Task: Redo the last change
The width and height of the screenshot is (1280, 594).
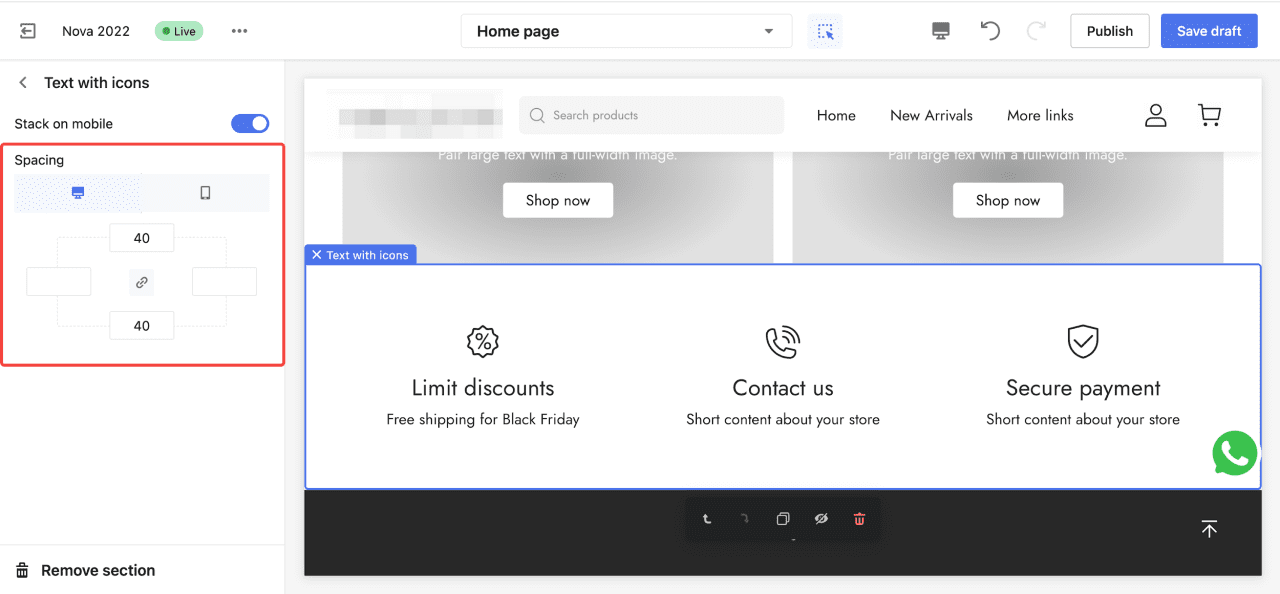Action: [1037, 31]
